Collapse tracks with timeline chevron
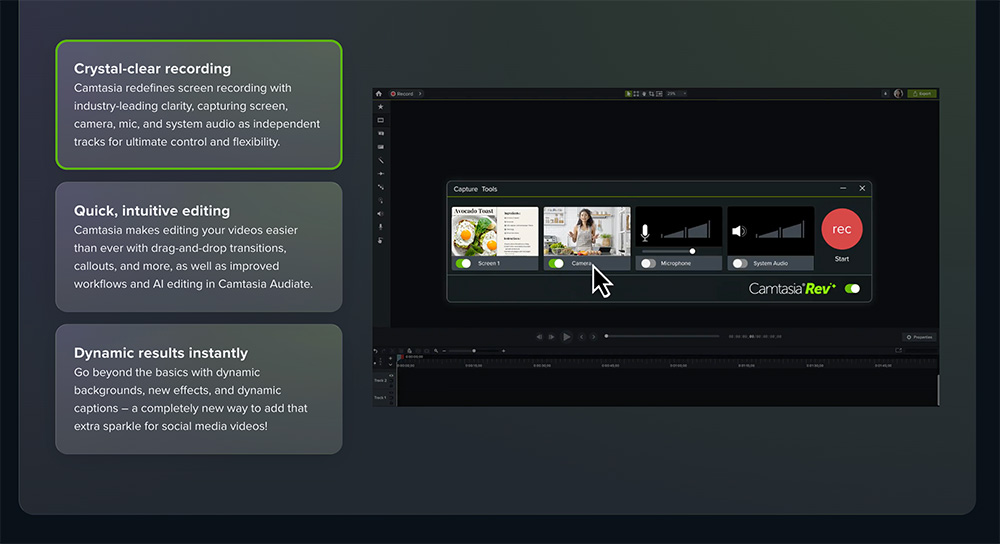1000x544 pixels. 390,364
